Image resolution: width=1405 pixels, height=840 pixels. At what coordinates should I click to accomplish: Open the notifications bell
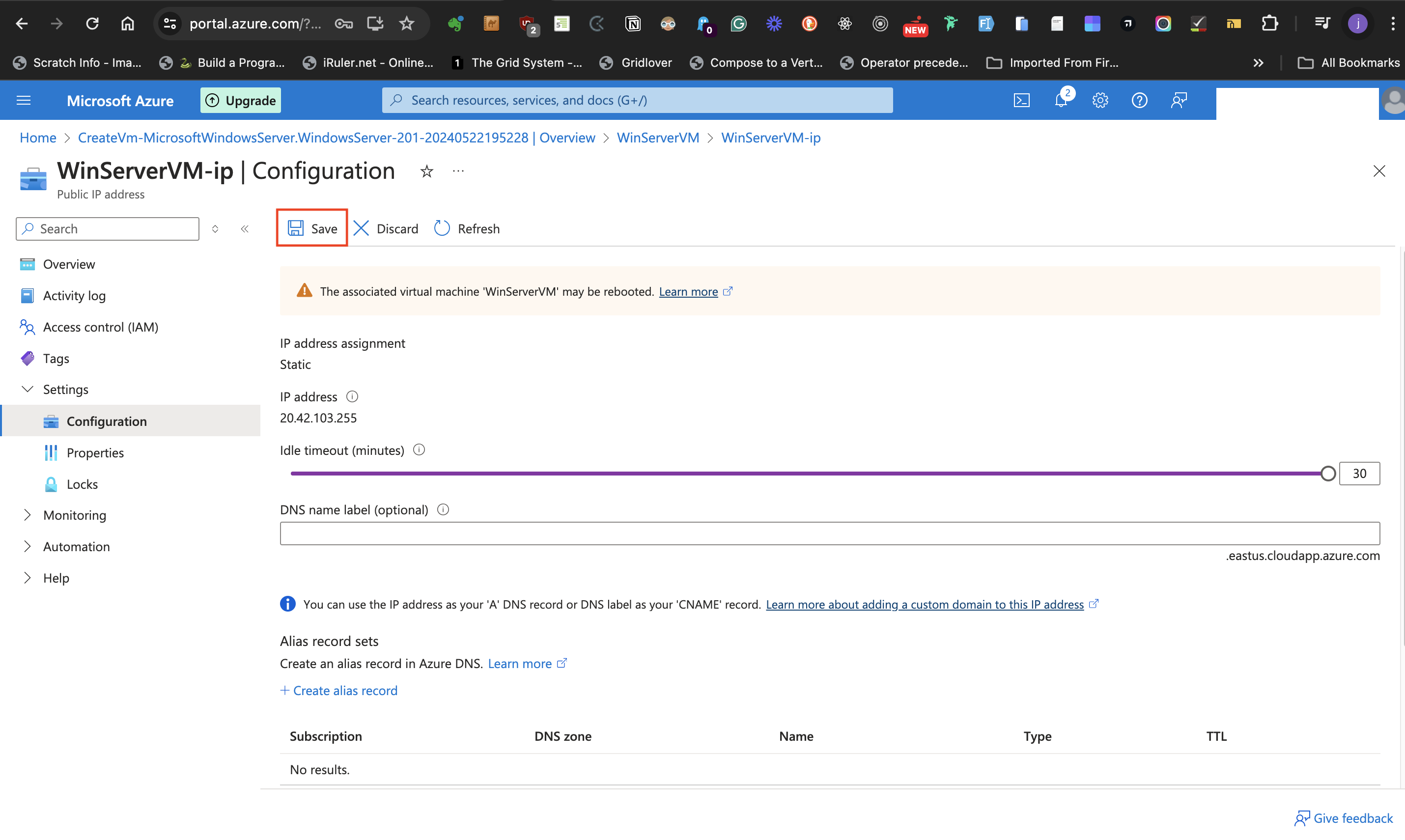1061,100
